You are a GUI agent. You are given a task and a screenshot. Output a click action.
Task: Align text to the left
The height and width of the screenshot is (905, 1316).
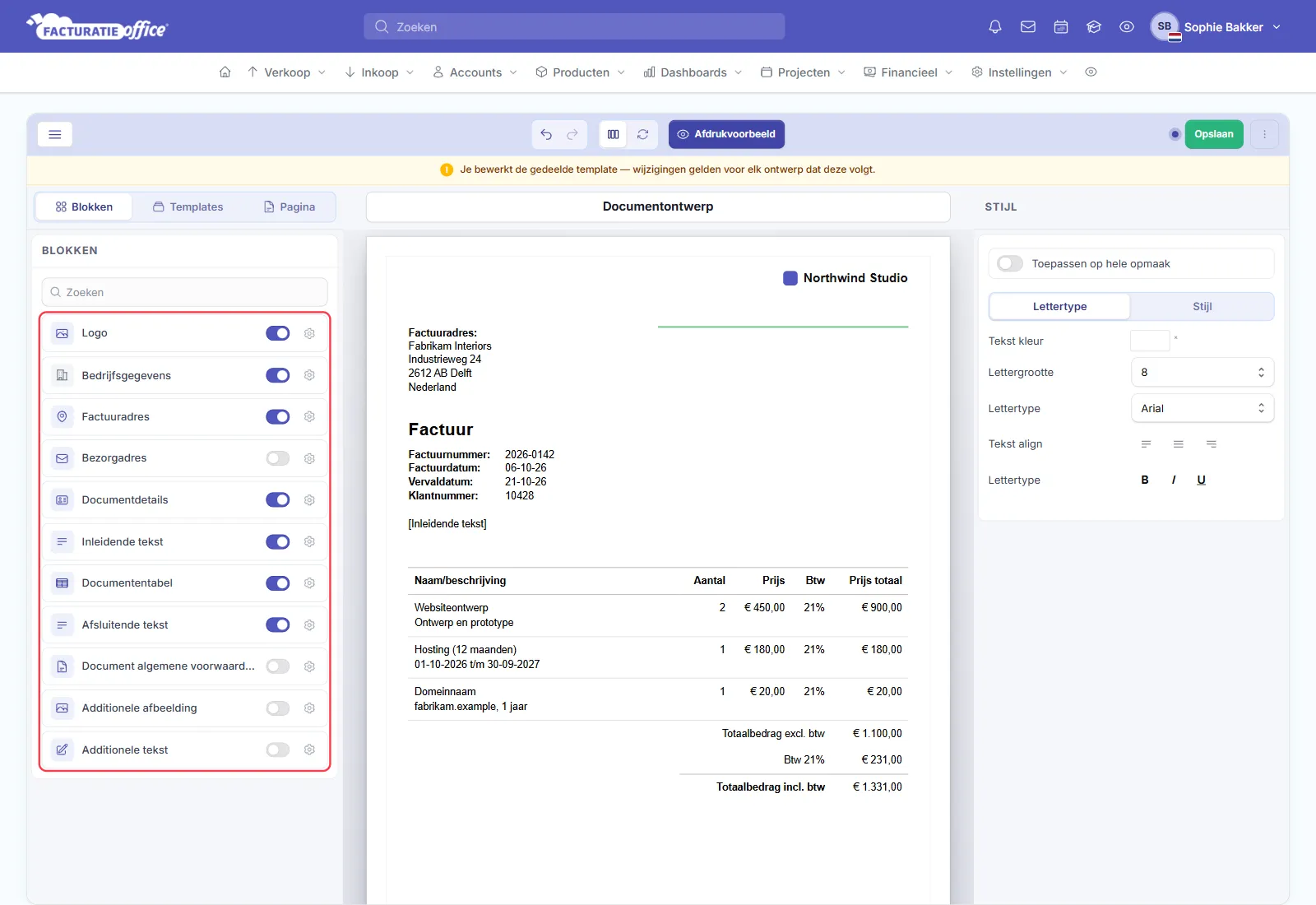(1146, 444)
